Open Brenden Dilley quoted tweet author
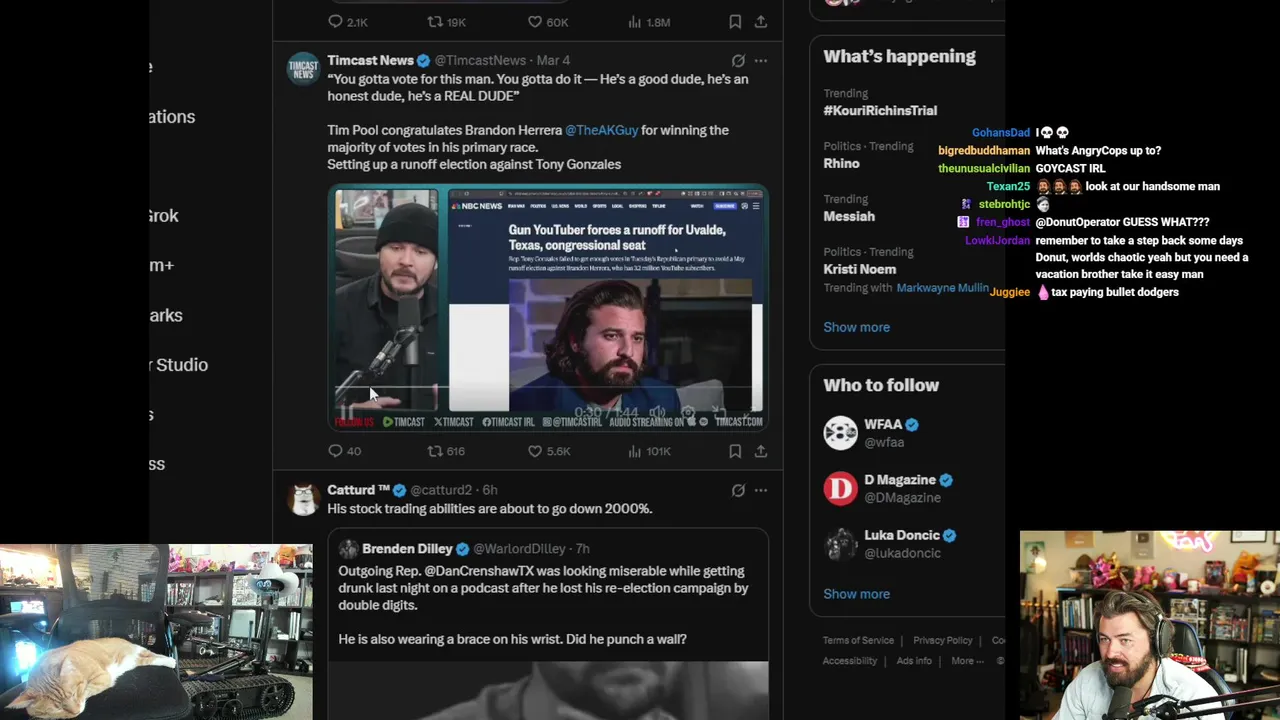Image resolution: width=1280 pixels, height=720 pixels. click(407, 549)
